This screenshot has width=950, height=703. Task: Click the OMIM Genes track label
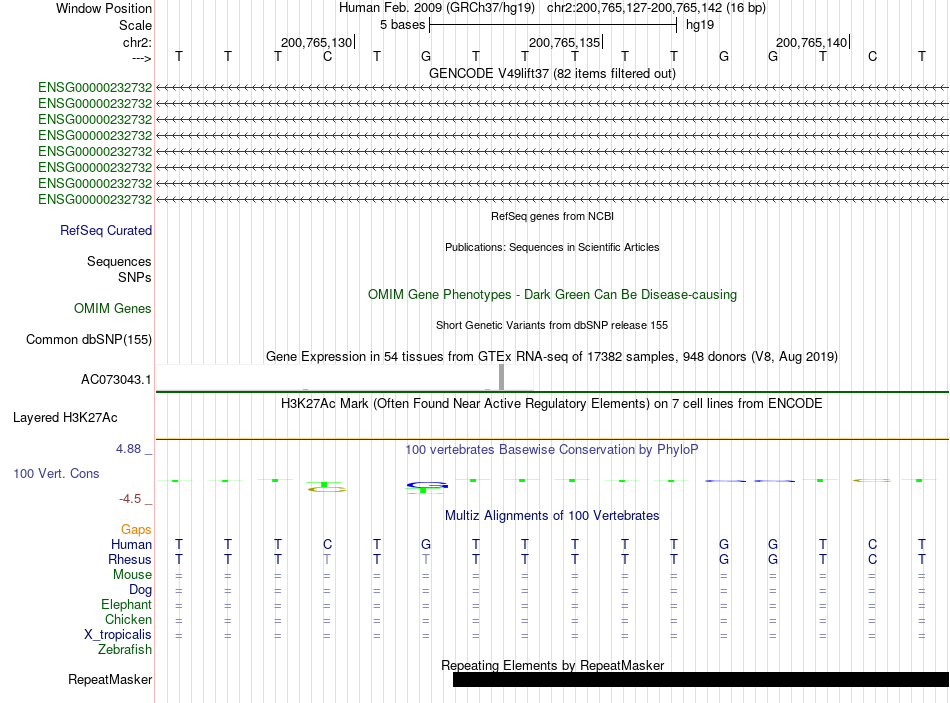pyautogui.click(x=112, y=308)
